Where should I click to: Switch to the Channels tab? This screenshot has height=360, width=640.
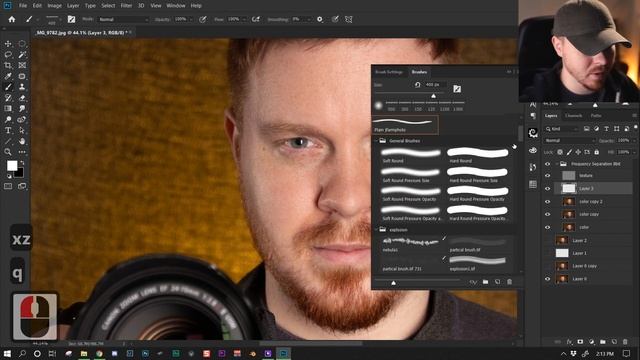pos(573,116)
